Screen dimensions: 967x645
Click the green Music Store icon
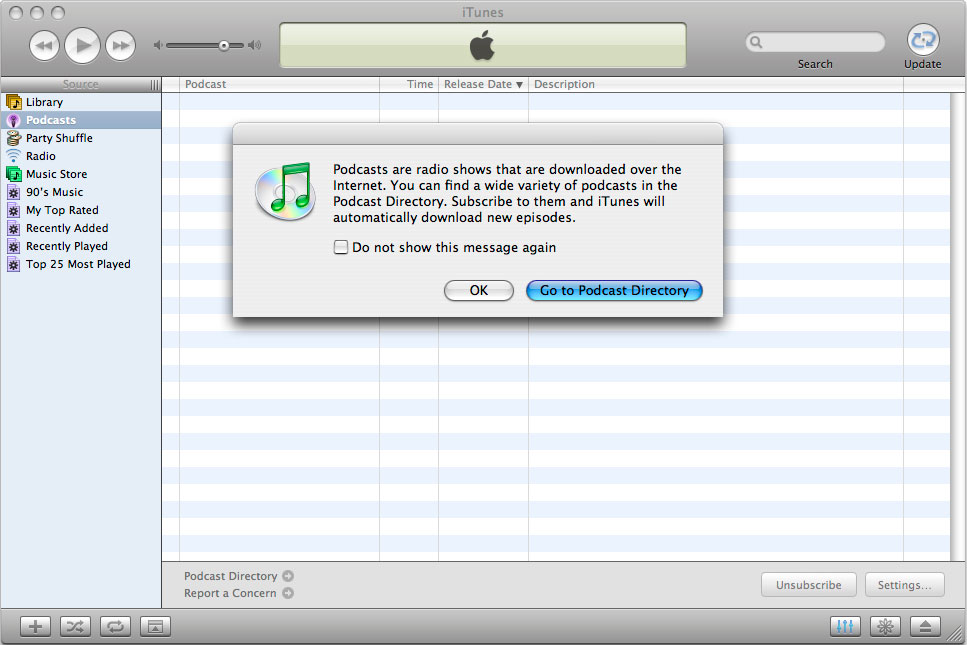(14, 174)
